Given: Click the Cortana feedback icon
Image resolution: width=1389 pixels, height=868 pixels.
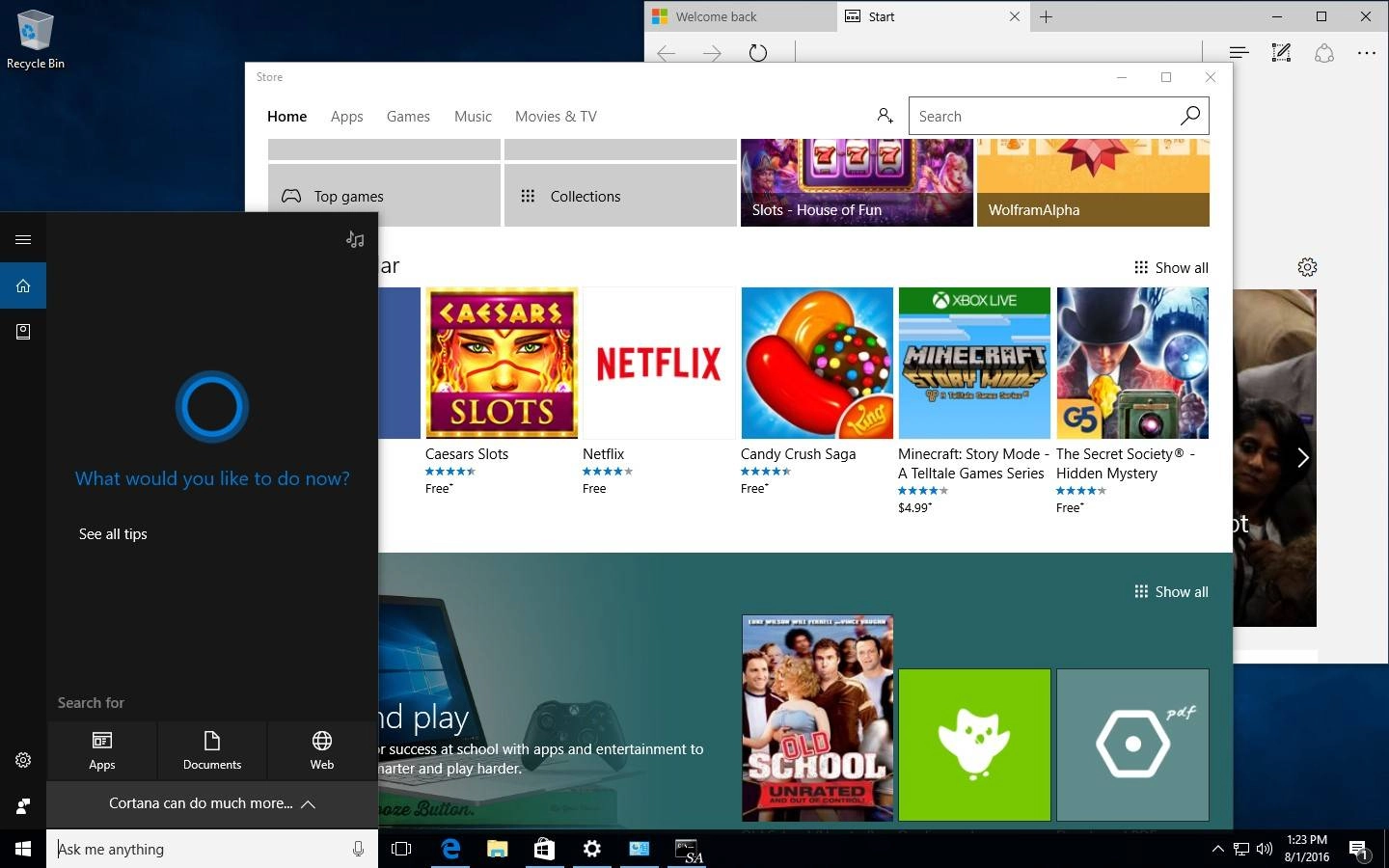Looking at the screenshot, I should [23, 806].
